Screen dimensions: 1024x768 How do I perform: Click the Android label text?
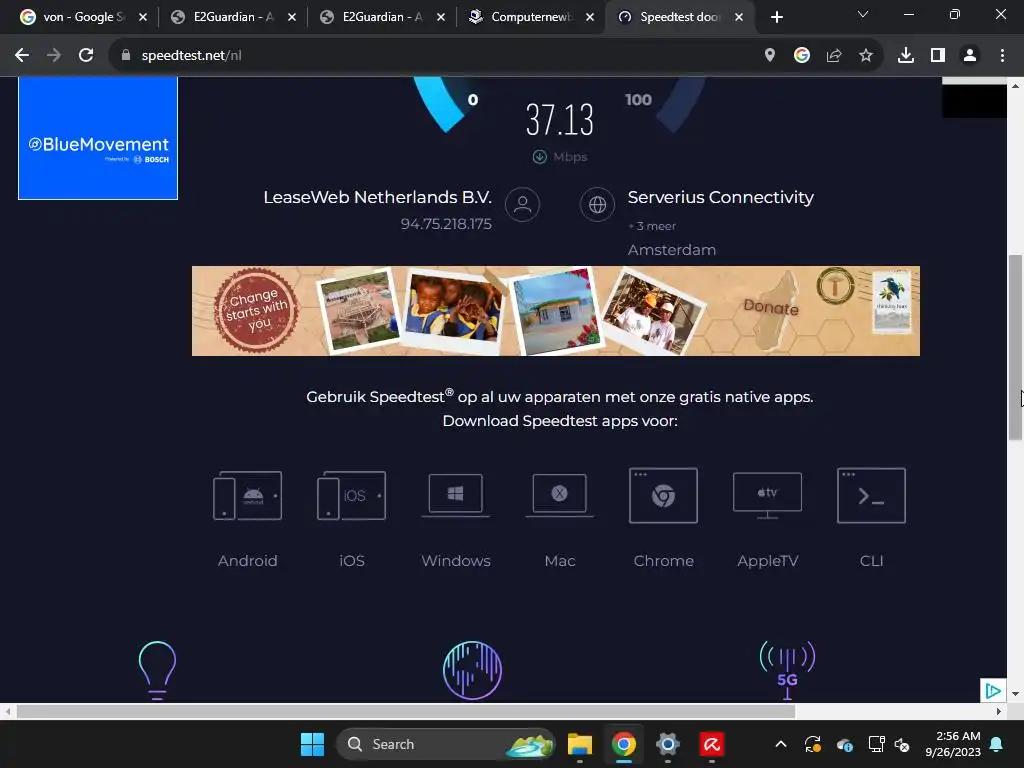coord(248,561)
